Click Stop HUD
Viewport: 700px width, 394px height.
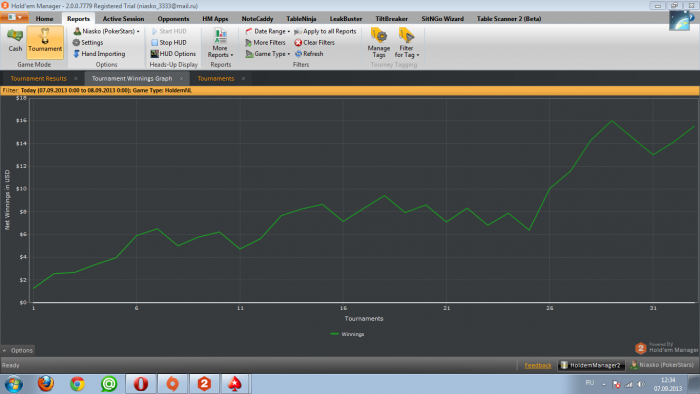(x=169, y=42)
